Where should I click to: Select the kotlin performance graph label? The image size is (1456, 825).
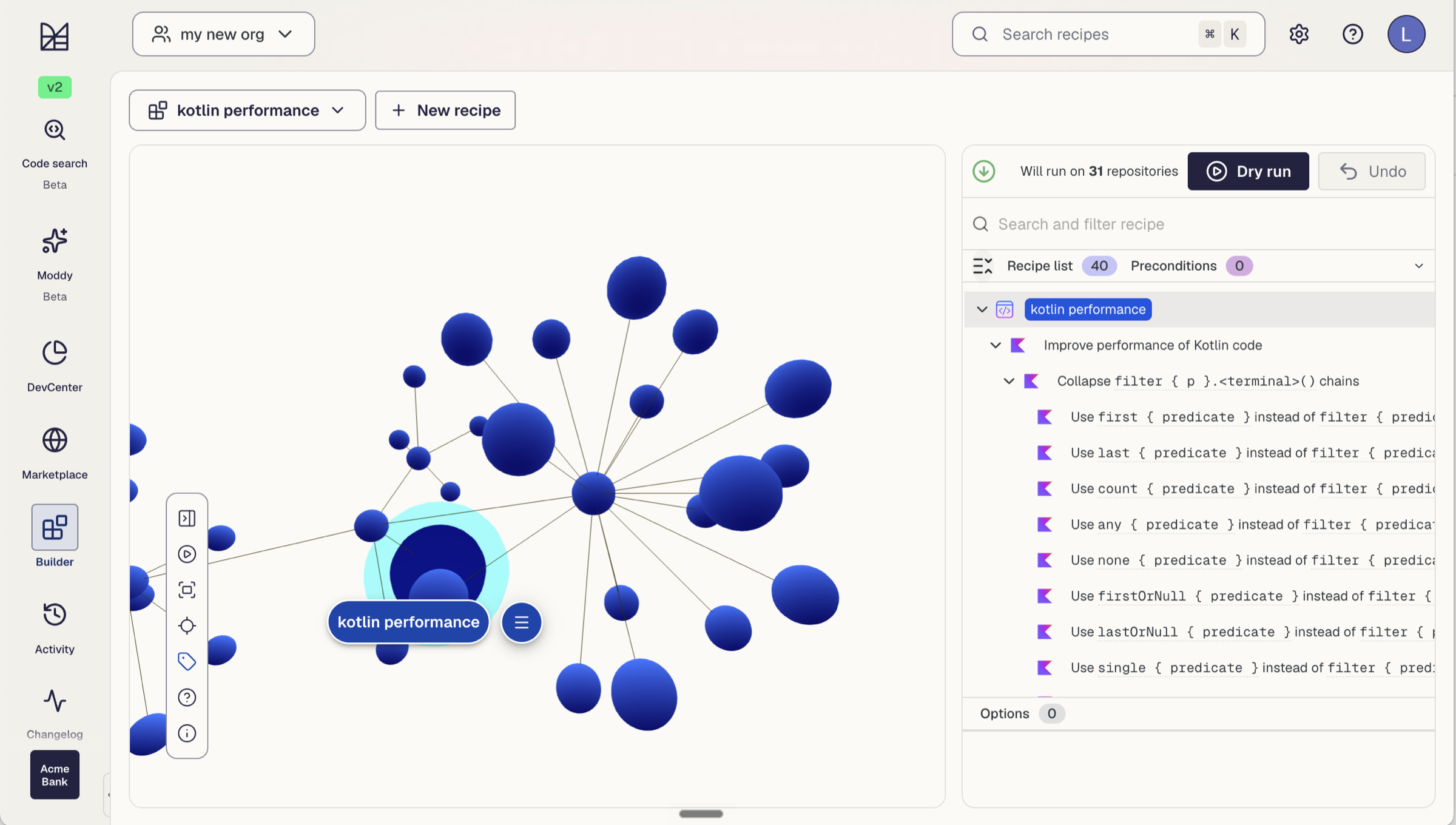[408, 622]
